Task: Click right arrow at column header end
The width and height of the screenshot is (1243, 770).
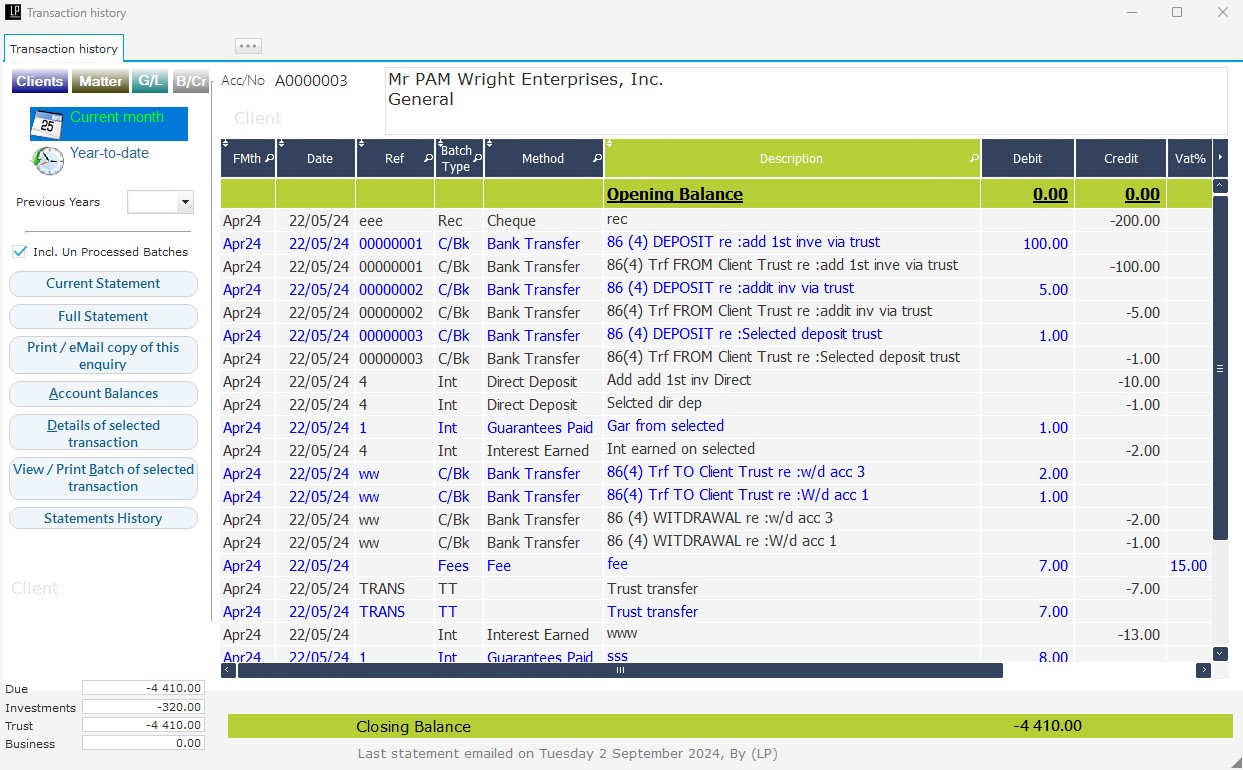Action: pos(1219,158)
